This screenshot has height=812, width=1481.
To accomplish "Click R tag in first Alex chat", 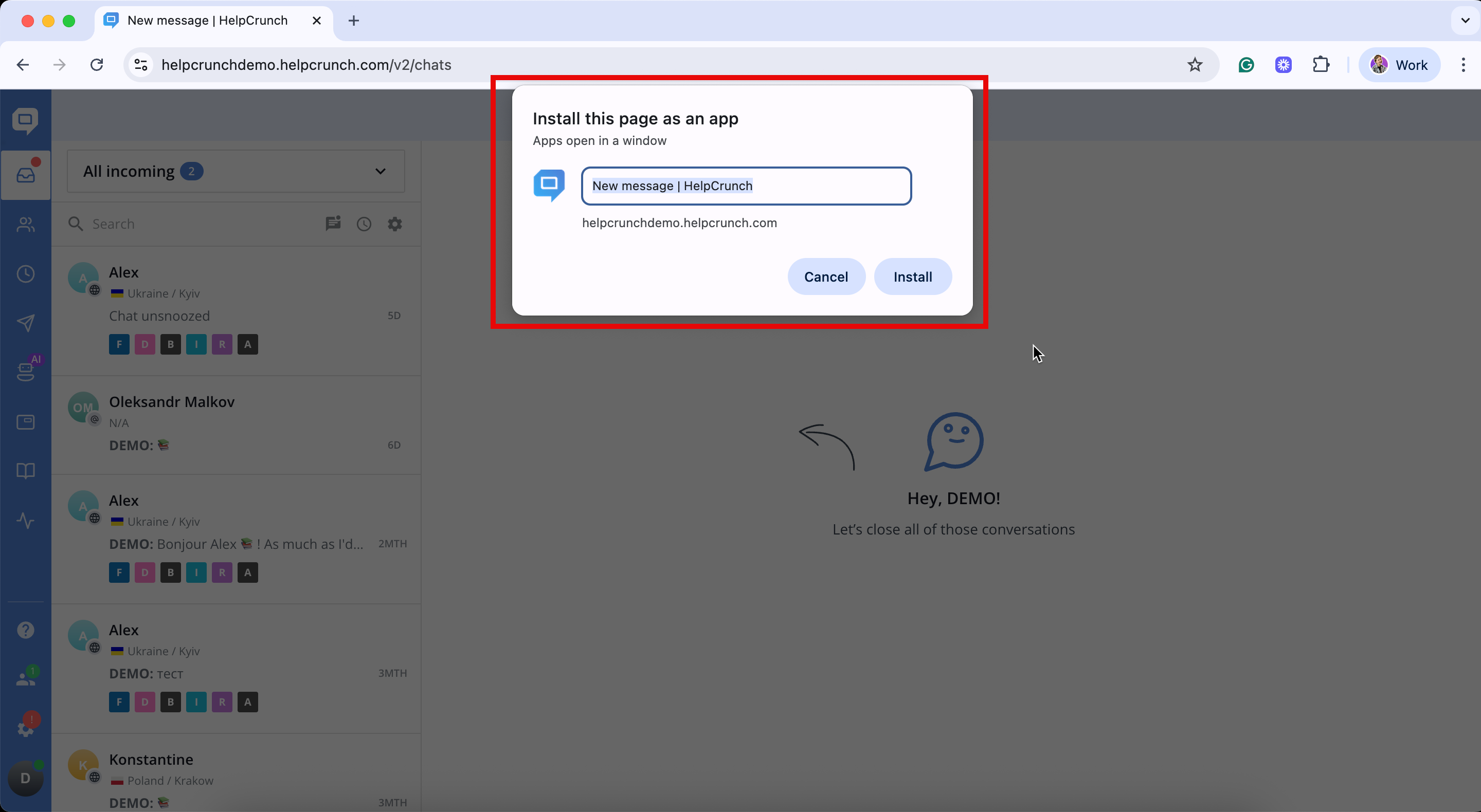I will point(222,344).
